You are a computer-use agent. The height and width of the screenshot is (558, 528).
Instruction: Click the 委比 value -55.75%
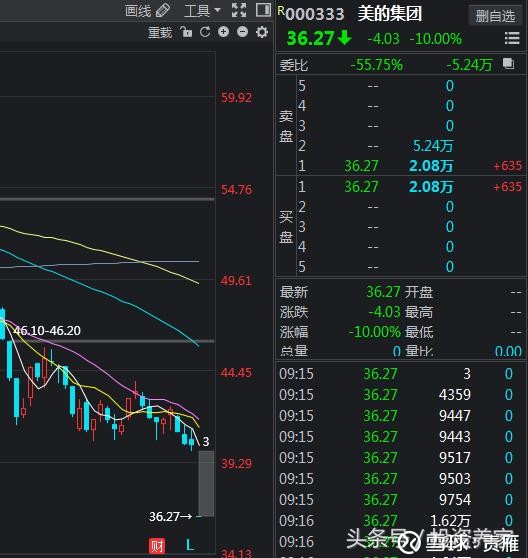[x=376, y=65]
